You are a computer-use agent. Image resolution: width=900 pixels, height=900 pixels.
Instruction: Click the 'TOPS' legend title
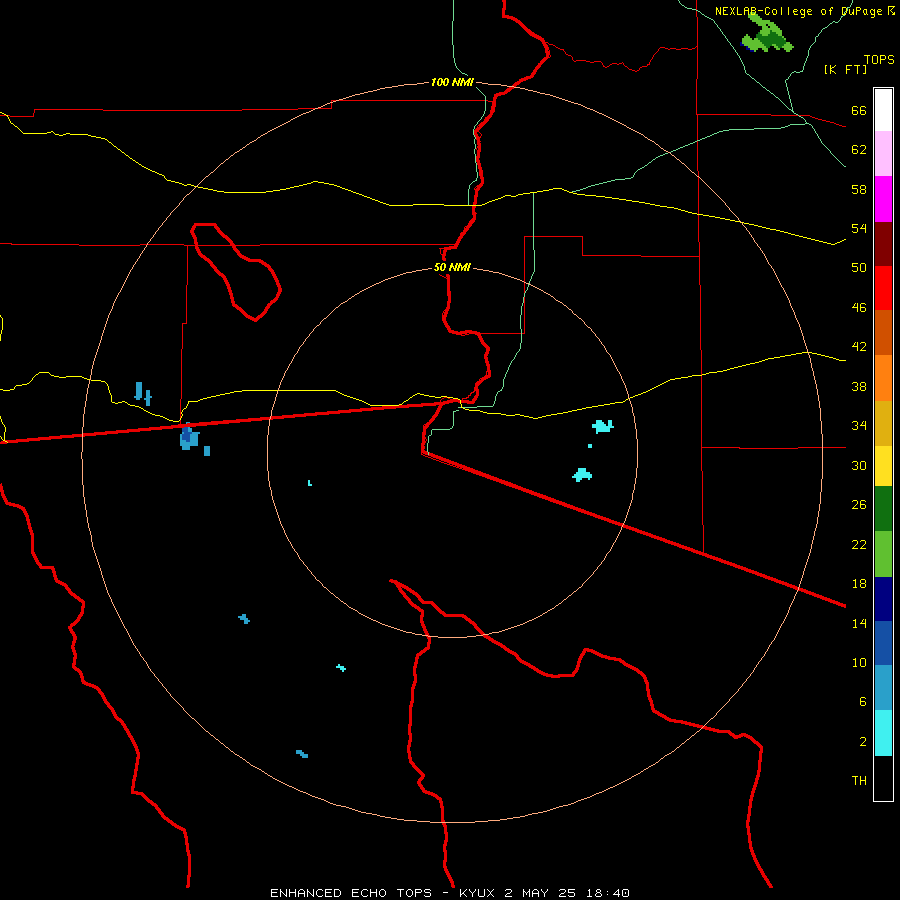click(x=879, y=59)
